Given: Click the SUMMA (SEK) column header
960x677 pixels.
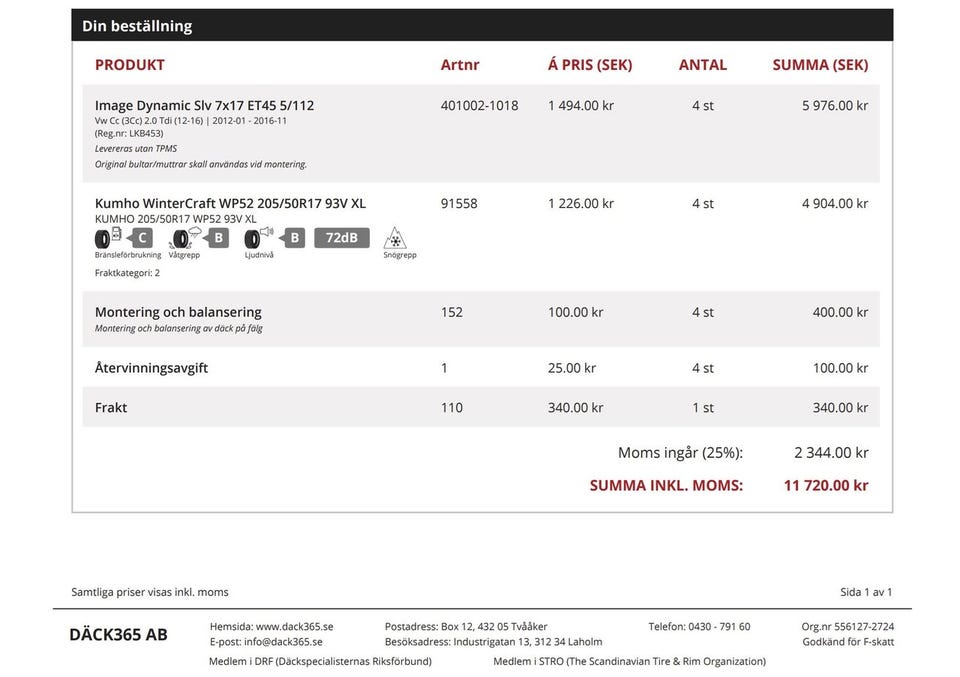Looking at the screenshot, I should [820, 65].
